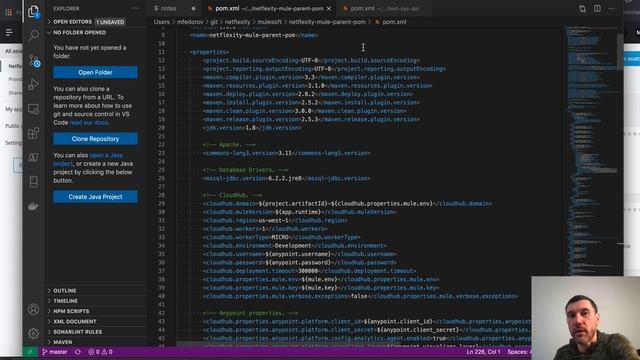Image resolution: width=640 pixels, height=360 pixels.
Task: Click the jdk.version line 20
Action: click(x=252, y=128)
